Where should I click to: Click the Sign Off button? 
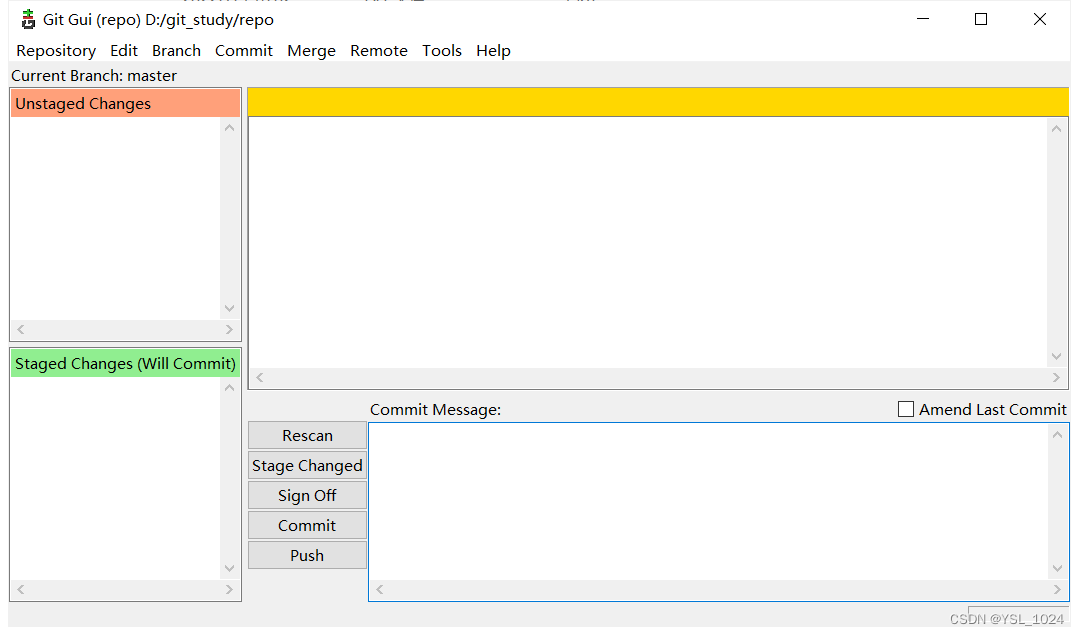(x=307, y=495)
